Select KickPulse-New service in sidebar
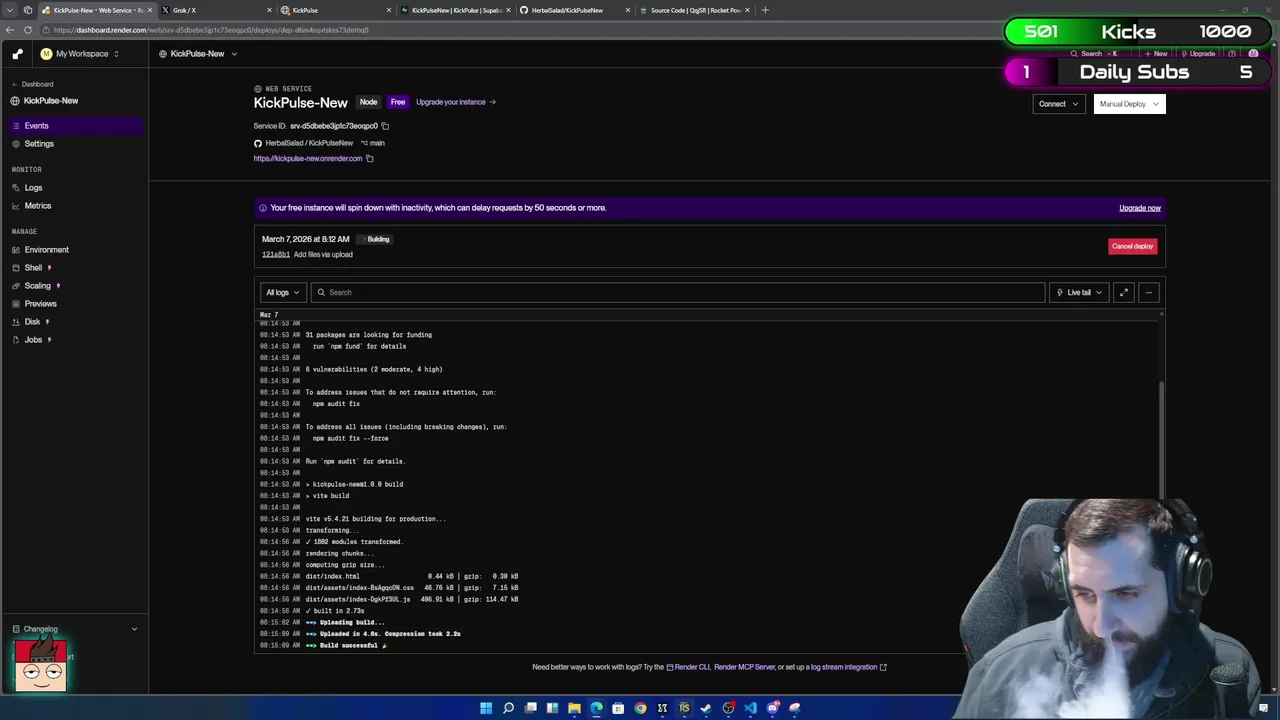Screen dimensions: 1280x720 pos(45,101)
